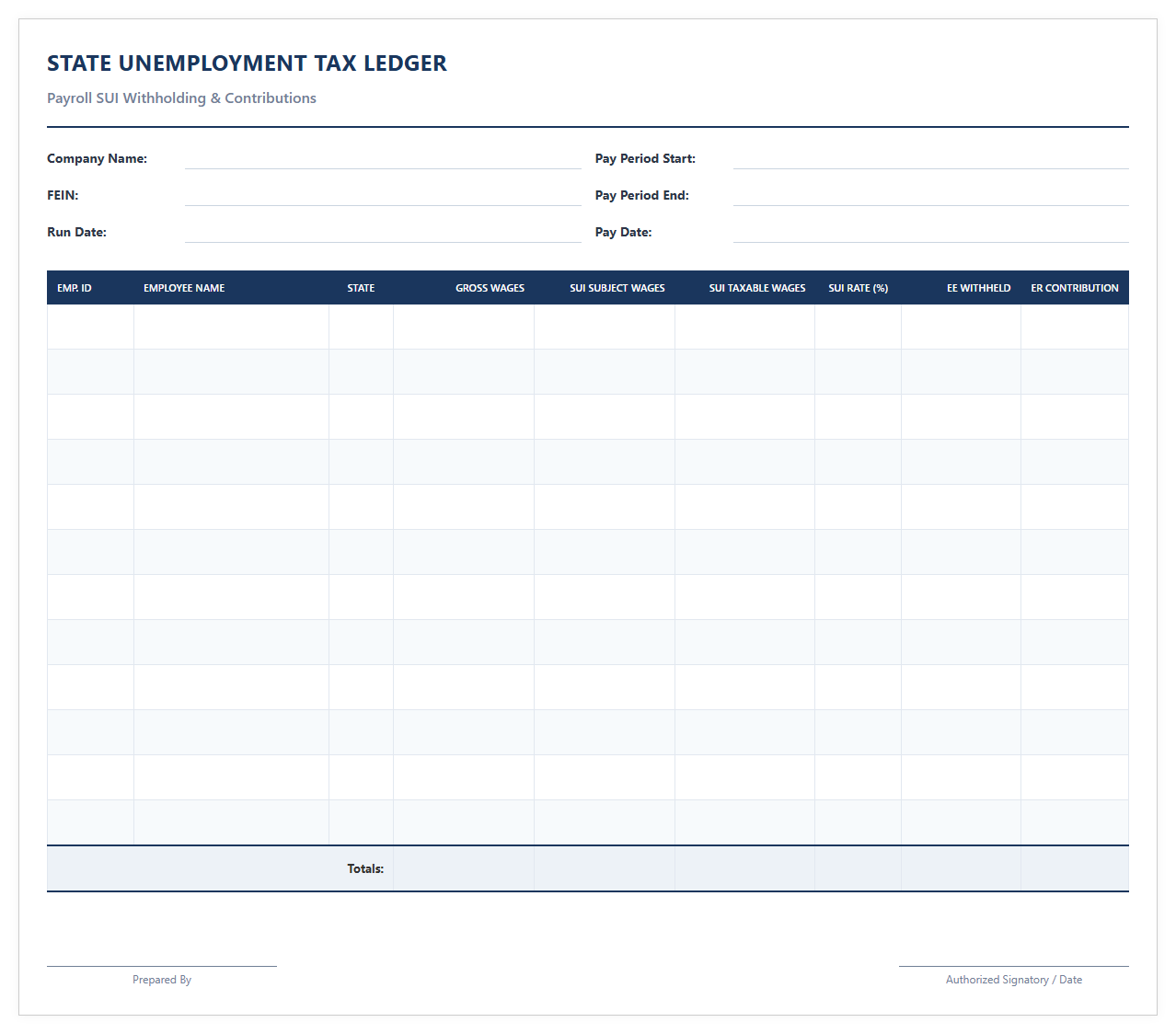Click the 'Company Name:' label

tap(97, 158)
